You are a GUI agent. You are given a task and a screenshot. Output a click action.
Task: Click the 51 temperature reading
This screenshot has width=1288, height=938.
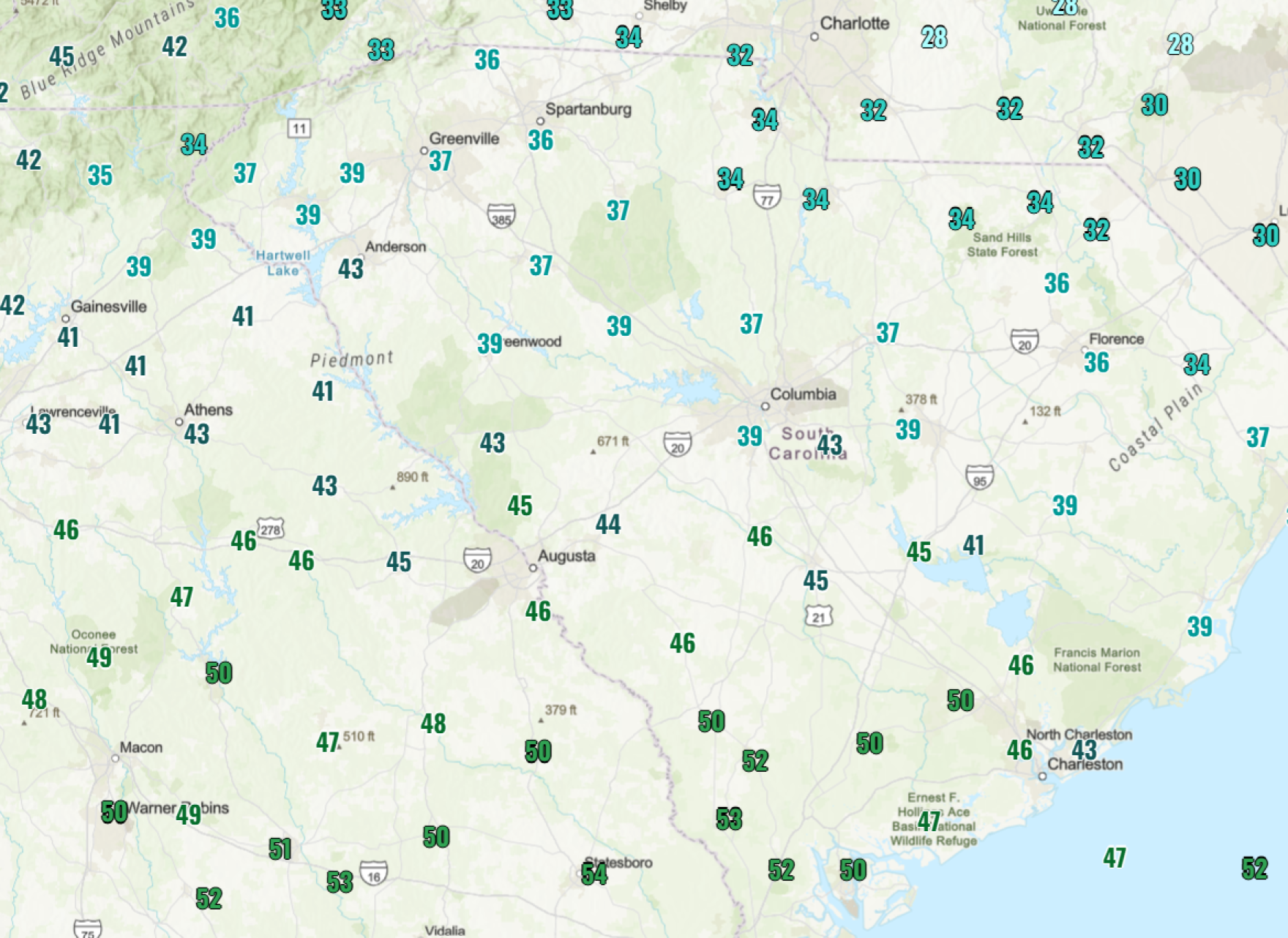(280, 849)
